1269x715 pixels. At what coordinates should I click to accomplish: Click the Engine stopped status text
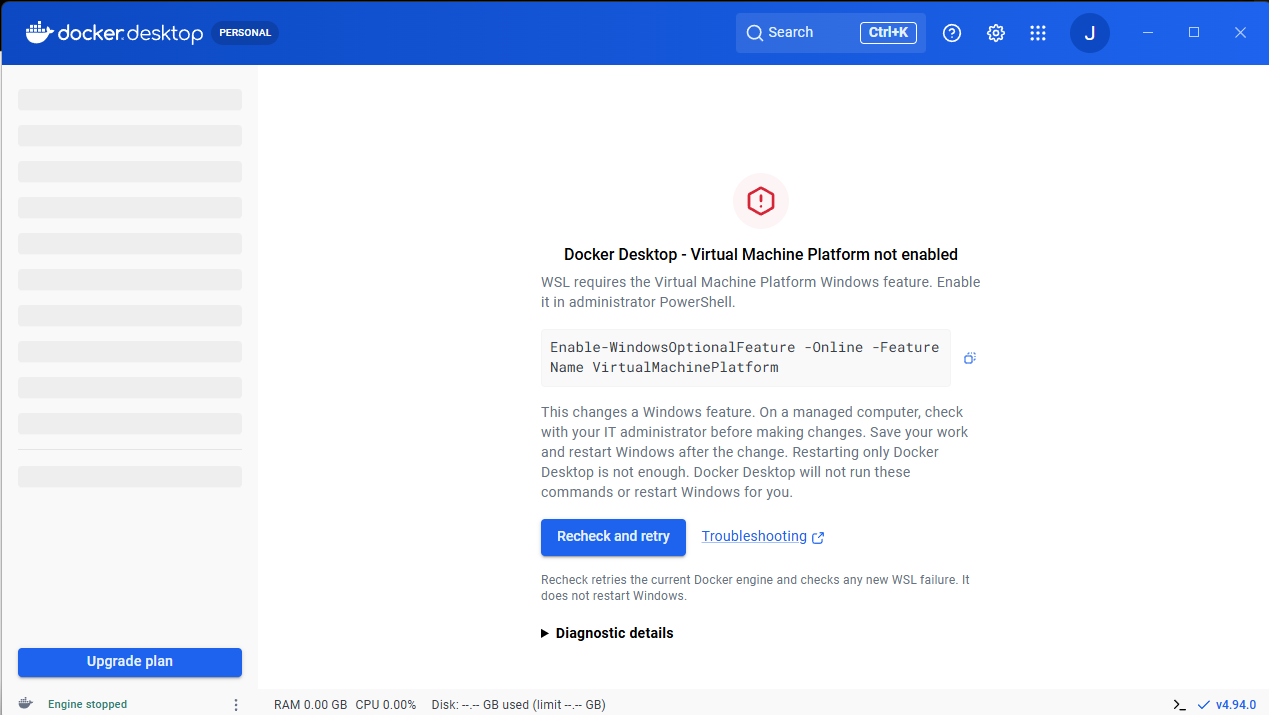[88, 704]
